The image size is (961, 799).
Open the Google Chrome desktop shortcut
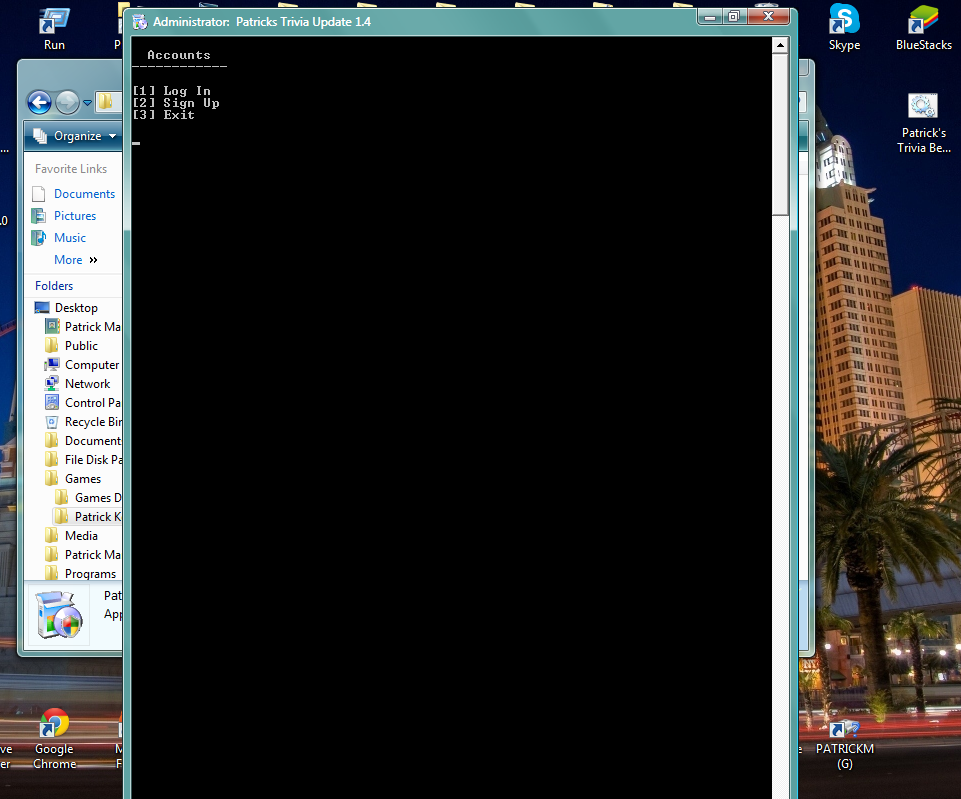tap(55, 740)
